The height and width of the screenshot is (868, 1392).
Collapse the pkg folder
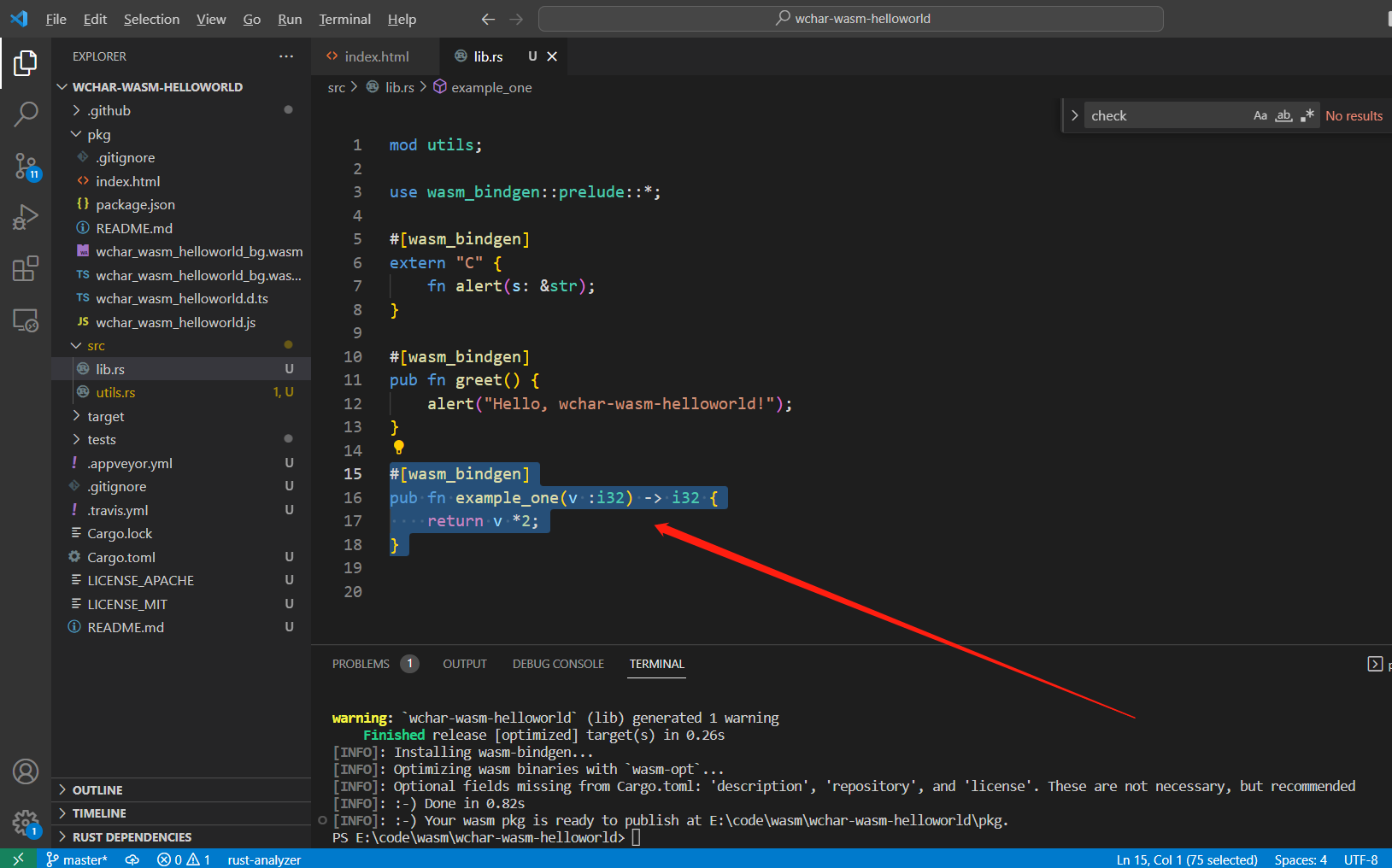98,134
